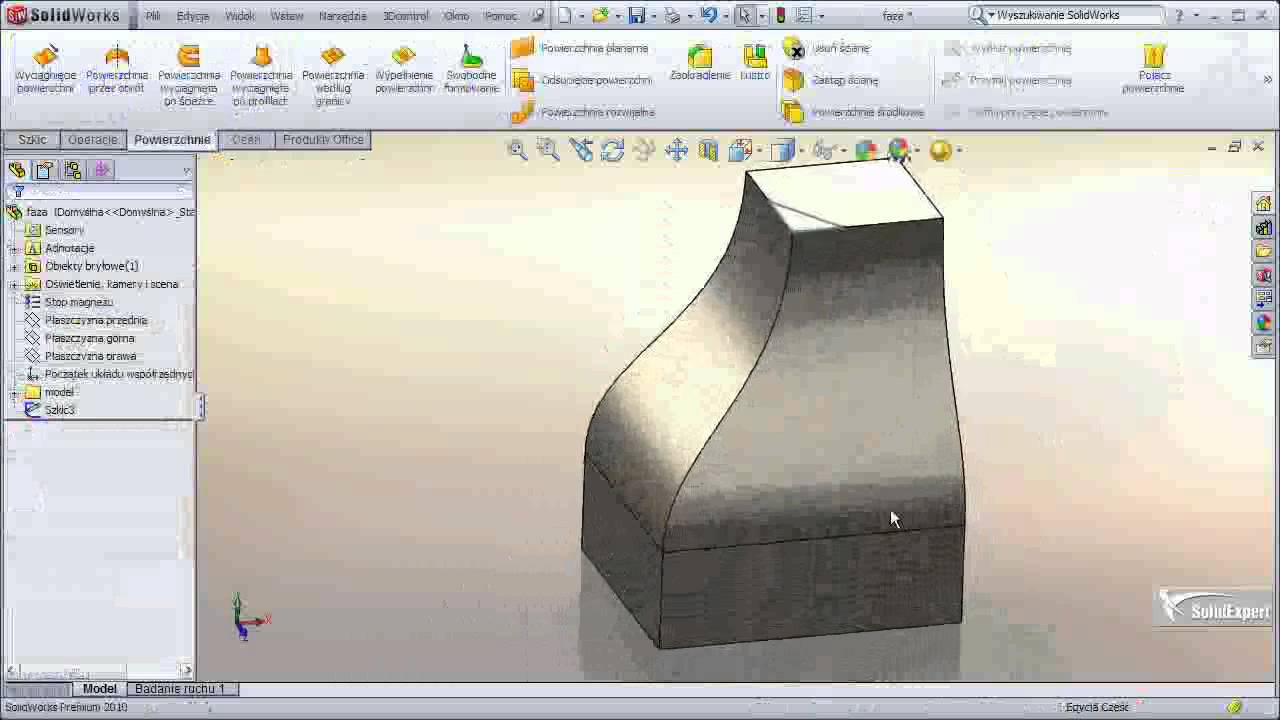1280x720 pixels.
Task: Click Powierzchnia planarna command
Action: (580, 48)
